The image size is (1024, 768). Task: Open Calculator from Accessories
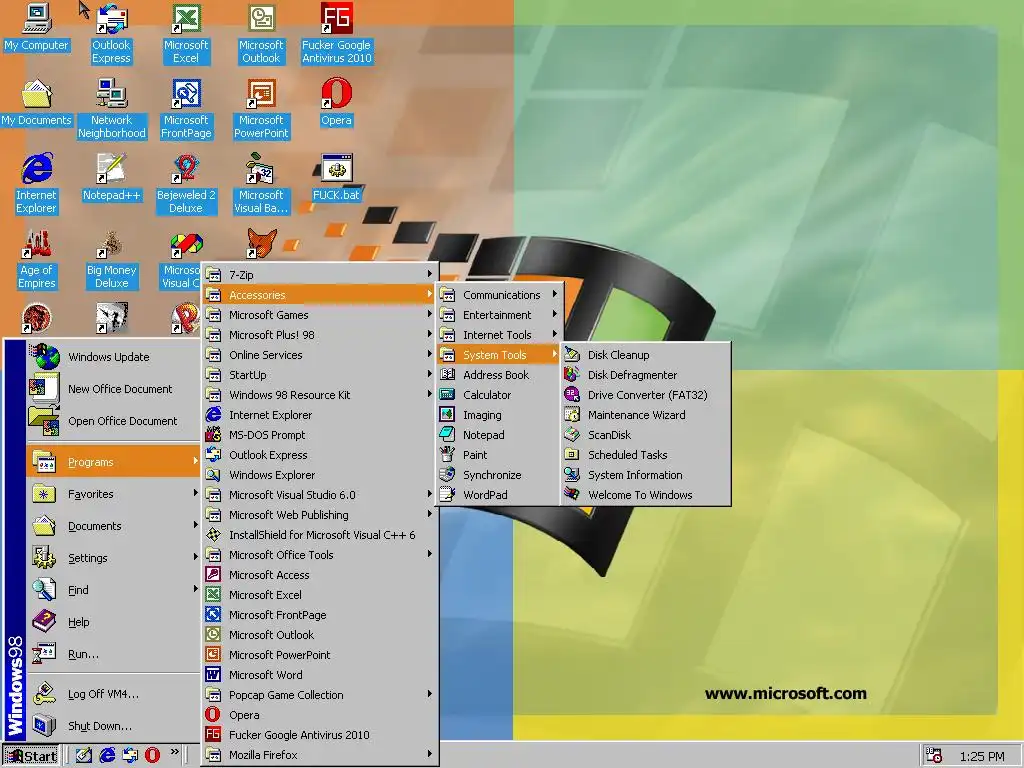click(x=499, y=394)
